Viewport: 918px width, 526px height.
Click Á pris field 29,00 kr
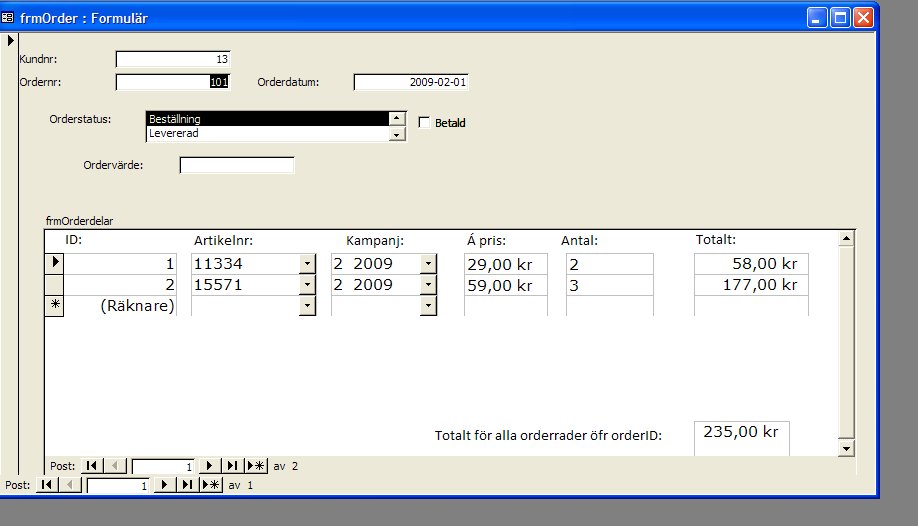506,264
